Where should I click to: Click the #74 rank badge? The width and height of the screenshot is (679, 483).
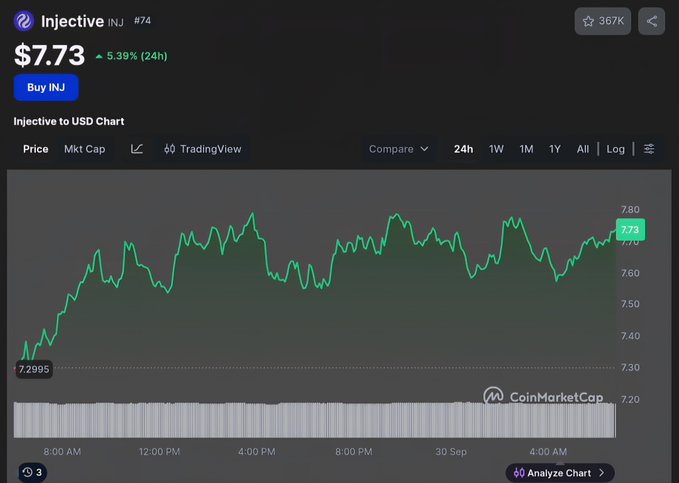pos(142,20)
